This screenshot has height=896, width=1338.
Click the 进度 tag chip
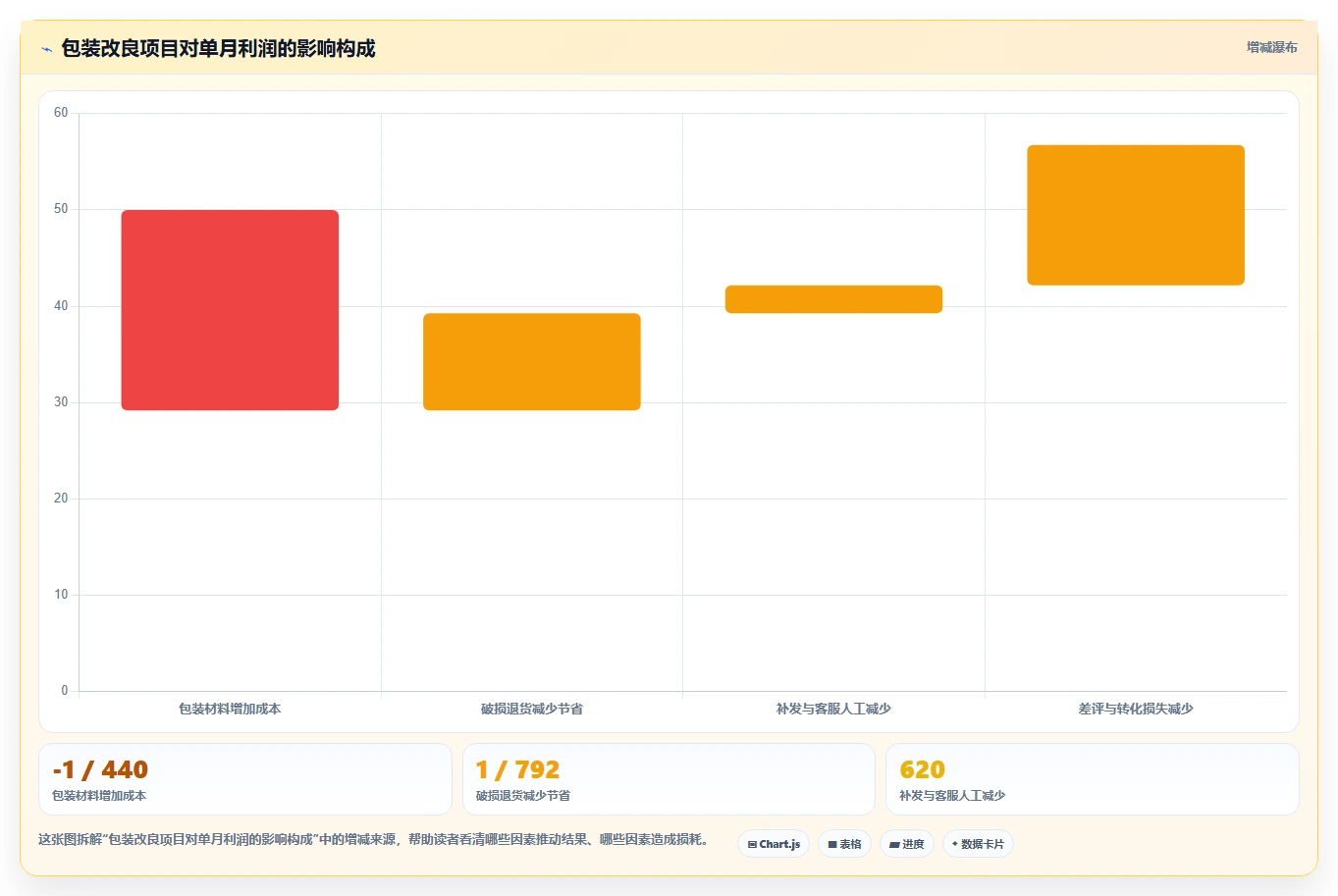(x=906, y=844)
